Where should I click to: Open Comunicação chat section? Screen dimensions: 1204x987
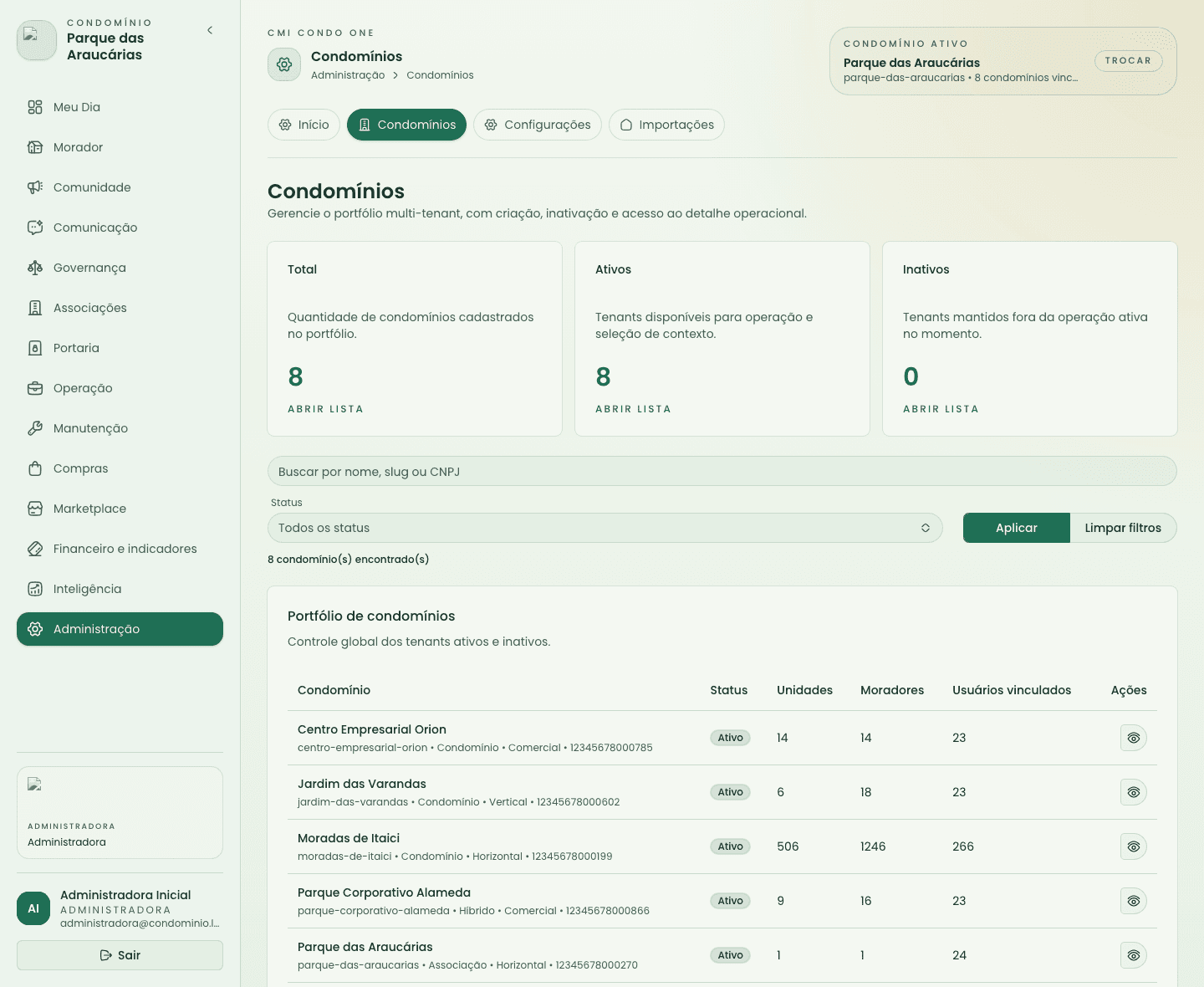[120, 228]
